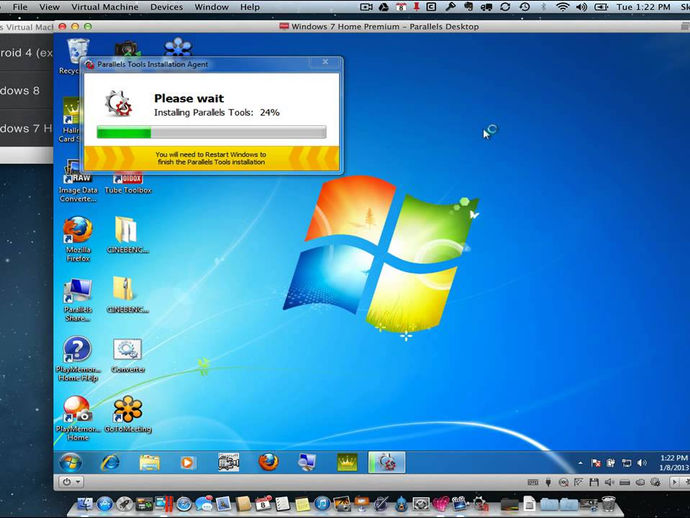Click the Parallels floppy disk status icon

[594, 482]
